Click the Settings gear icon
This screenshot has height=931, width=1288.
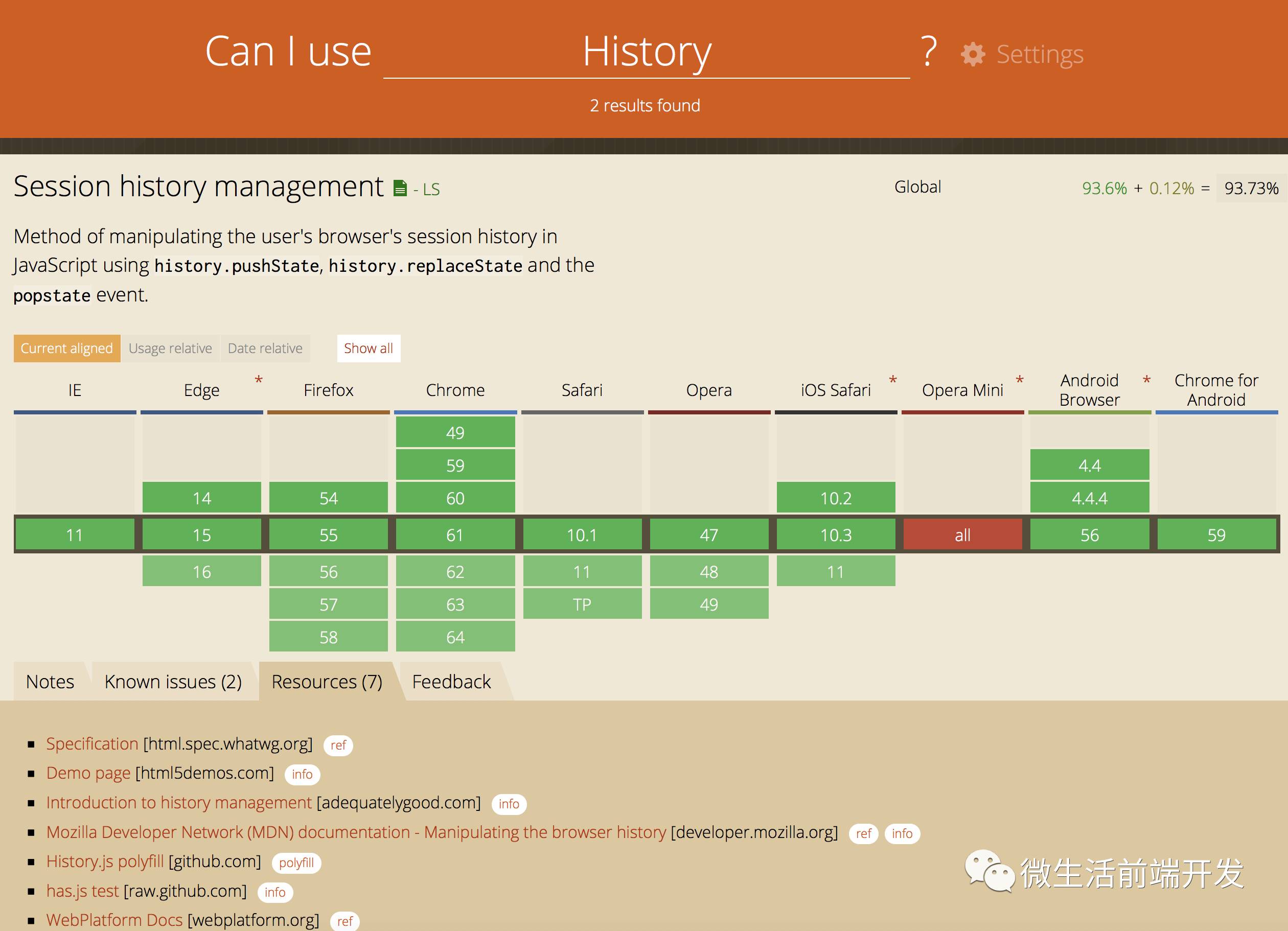(x=973, y=55)
